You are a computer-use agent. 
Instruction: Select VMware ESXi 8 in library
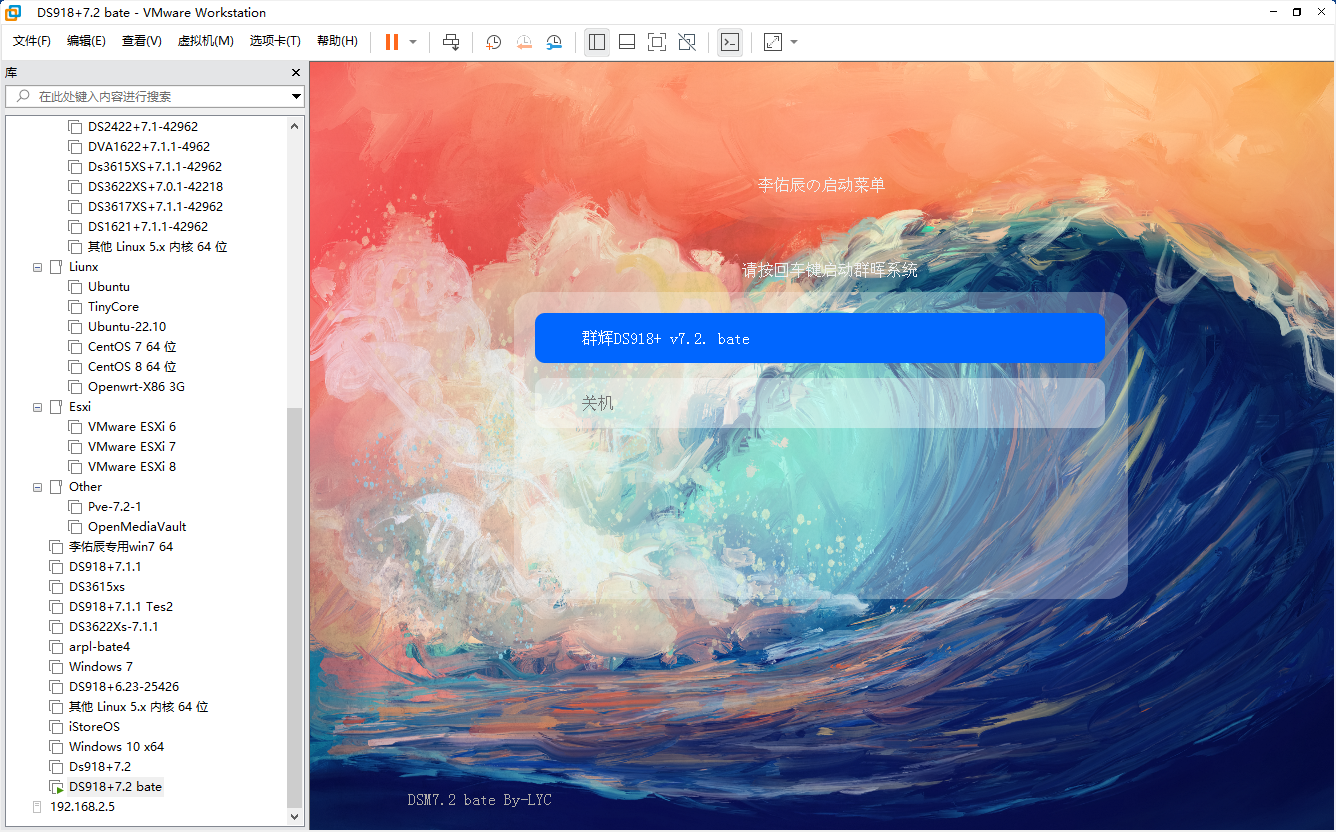click(132, 467)
